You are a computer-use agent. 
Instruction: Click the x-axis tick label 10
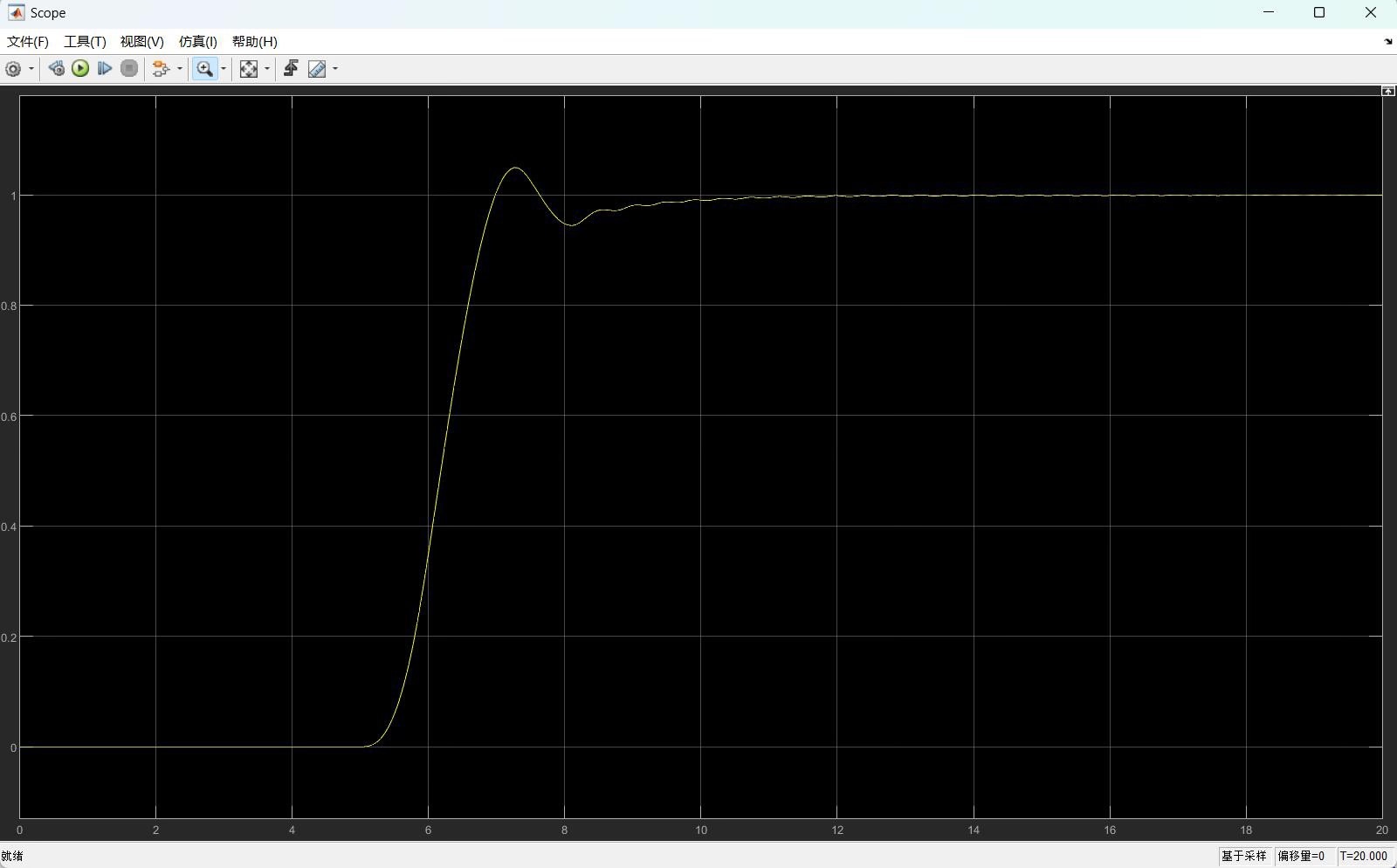[x=701, y=830]
